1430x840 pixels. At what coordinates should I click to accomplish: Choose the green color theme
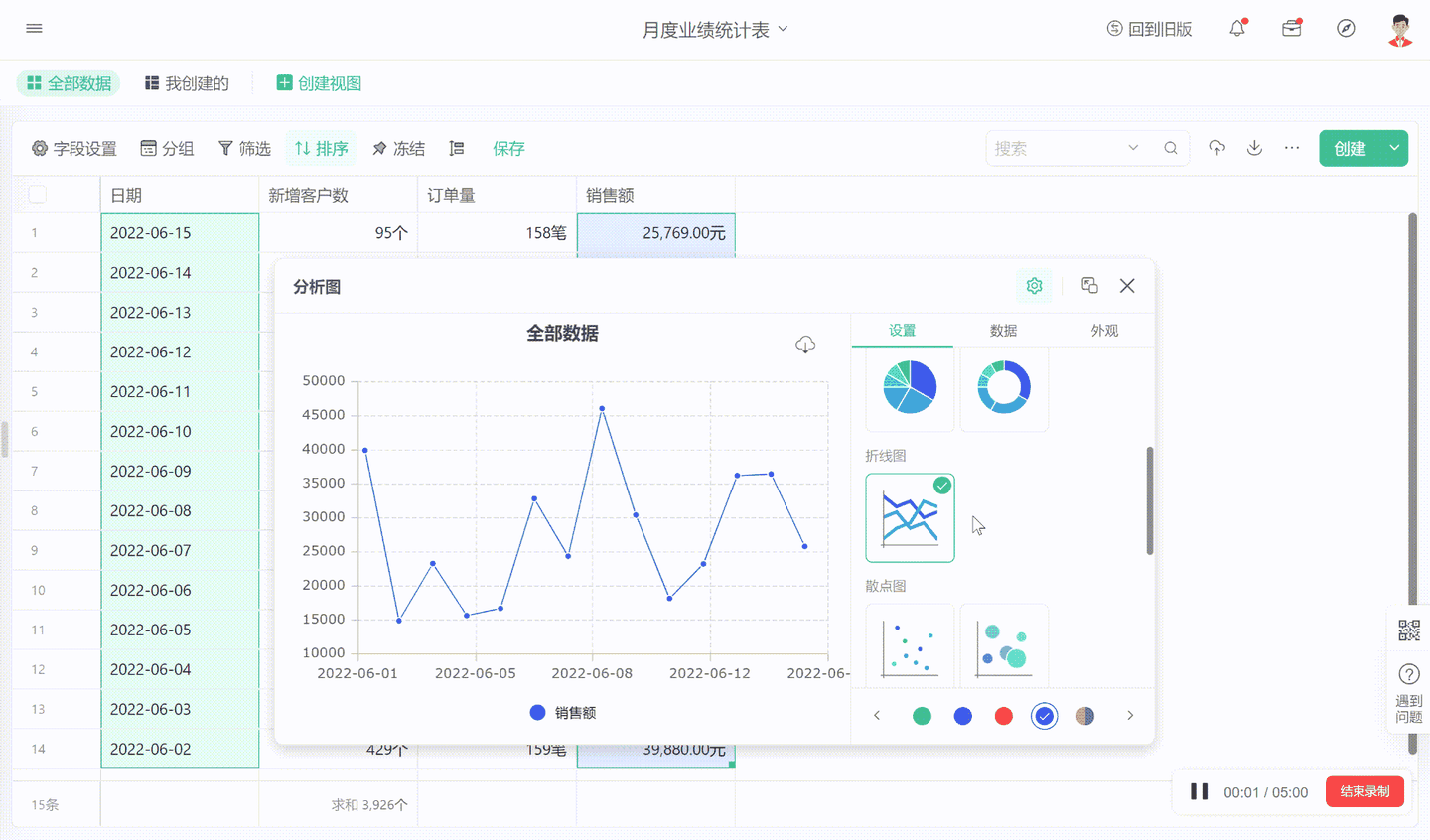click(x=922, y=716)
